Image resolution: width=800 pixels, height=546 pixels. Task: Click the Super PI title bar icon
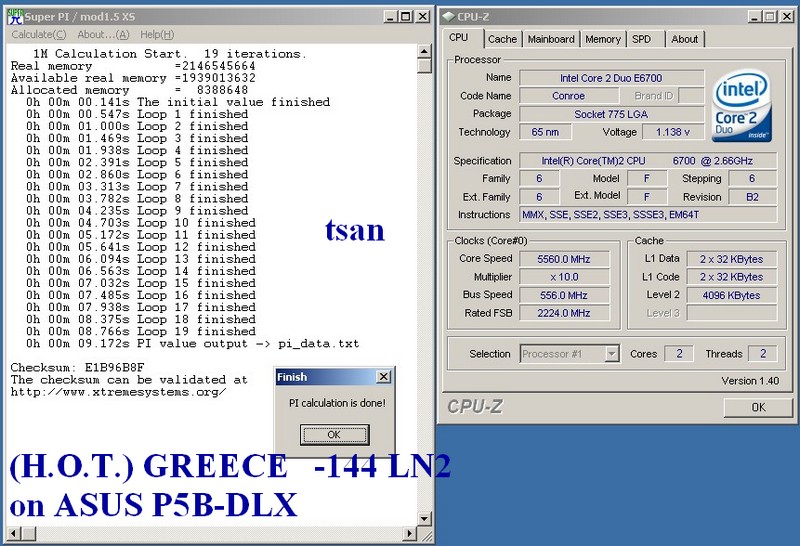(15, 16)
